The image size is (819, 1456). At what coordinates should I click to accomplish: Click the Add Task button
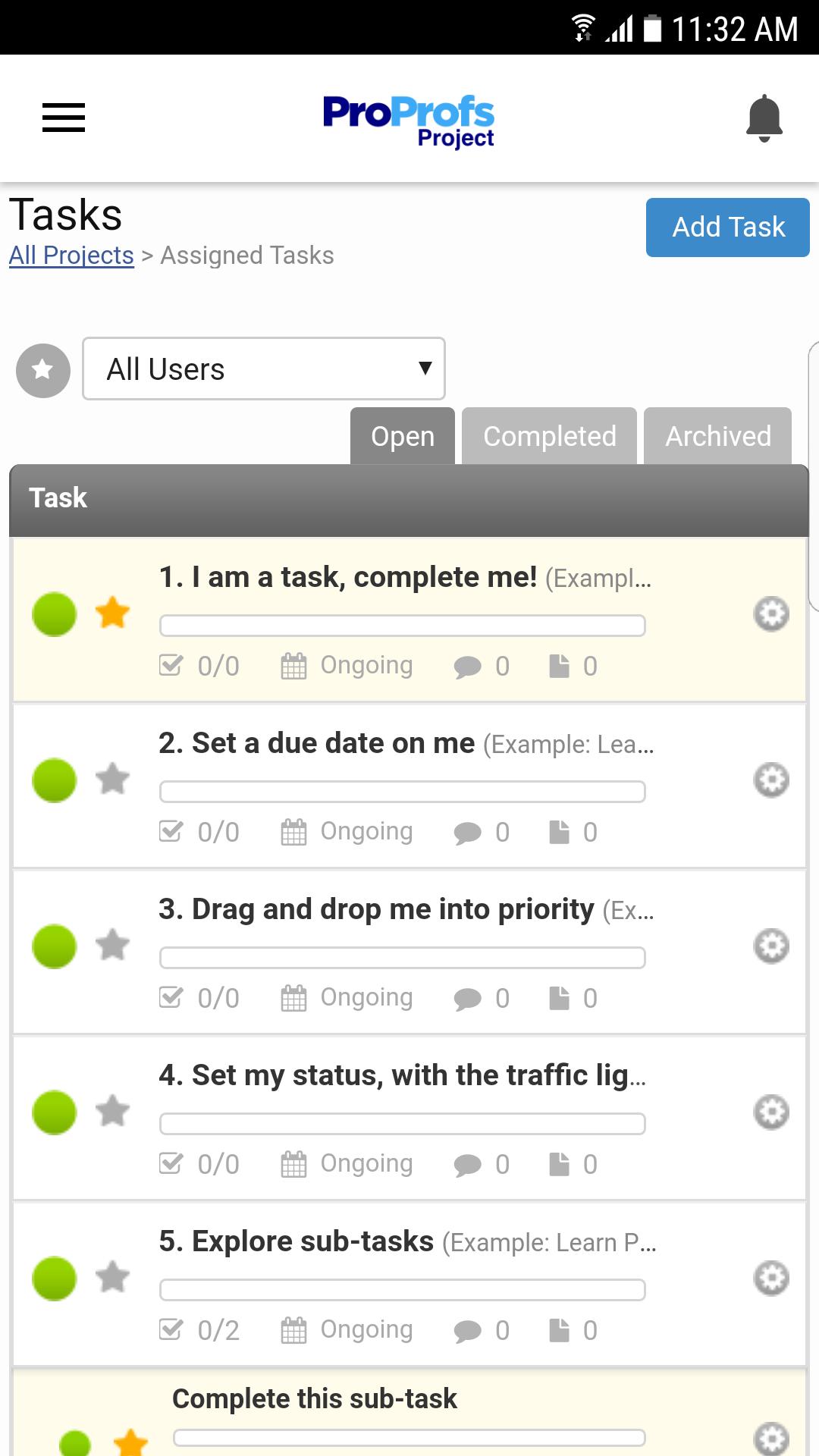tap(728, 227)
